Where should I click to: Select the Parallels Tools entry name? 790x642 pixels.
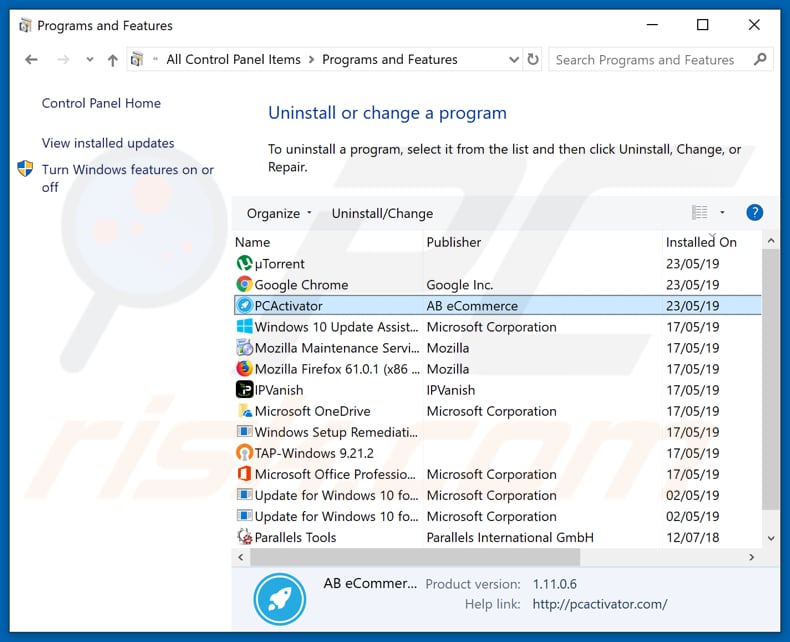tap(295, 538)
